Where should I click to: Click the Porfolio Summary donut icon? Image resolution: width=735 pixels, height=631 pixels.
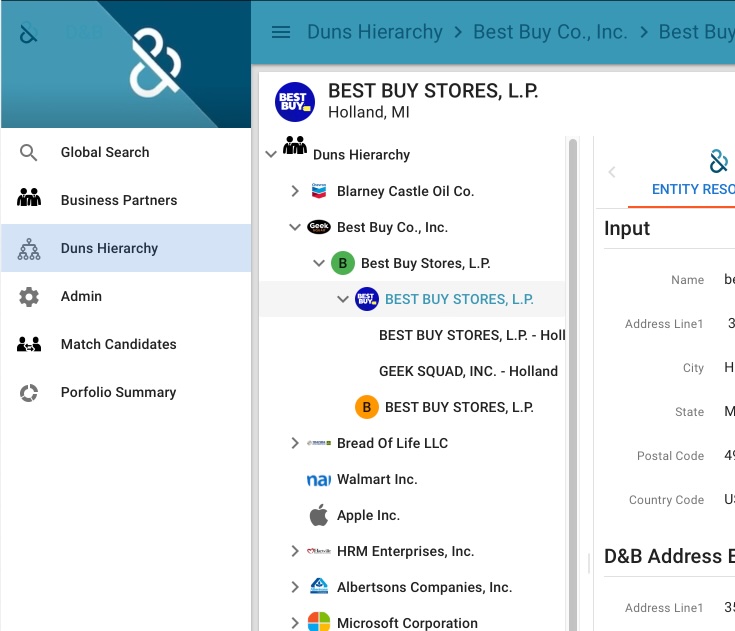click(x=29, y=393)
